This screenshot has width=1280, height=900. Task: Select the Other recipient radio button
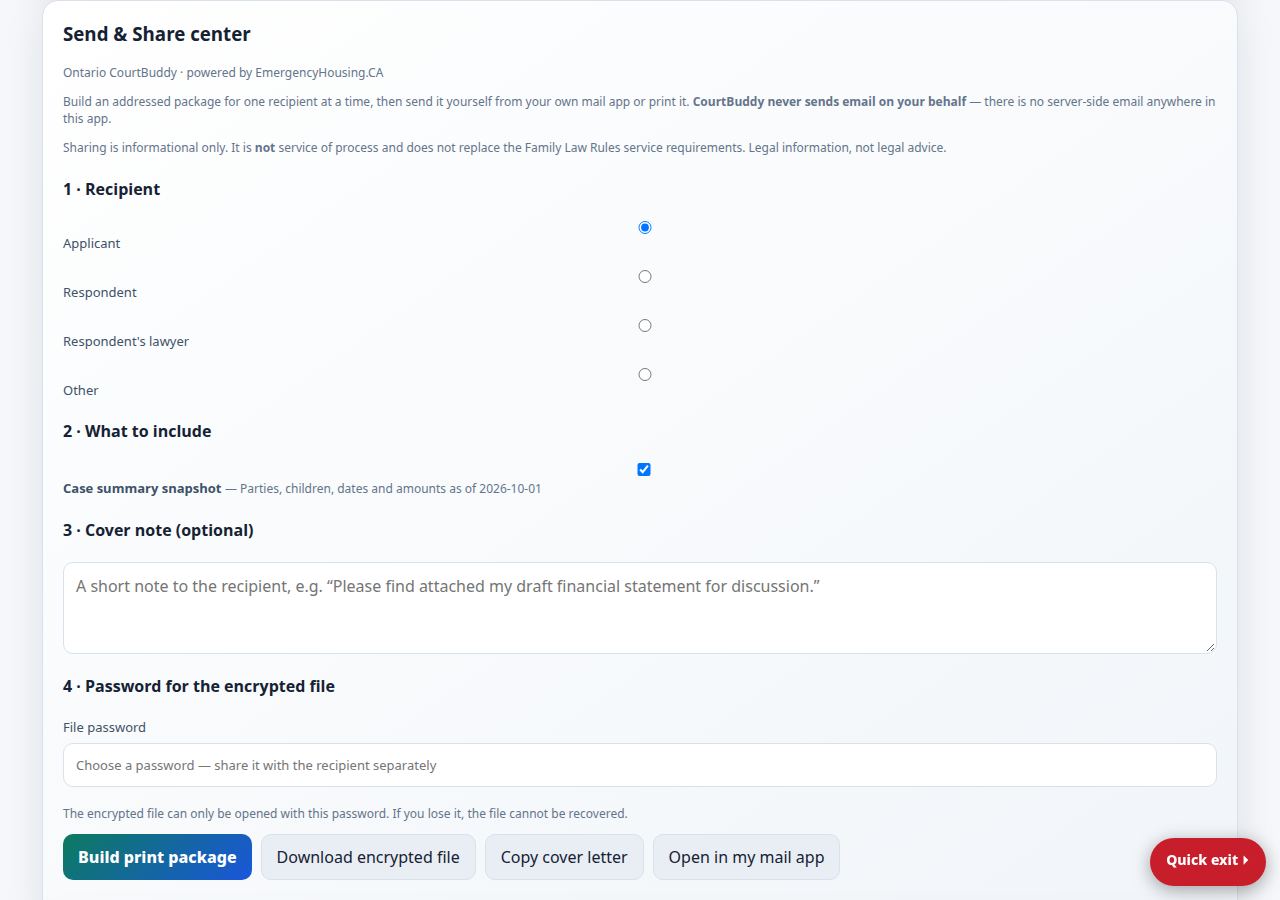[645, 375]
